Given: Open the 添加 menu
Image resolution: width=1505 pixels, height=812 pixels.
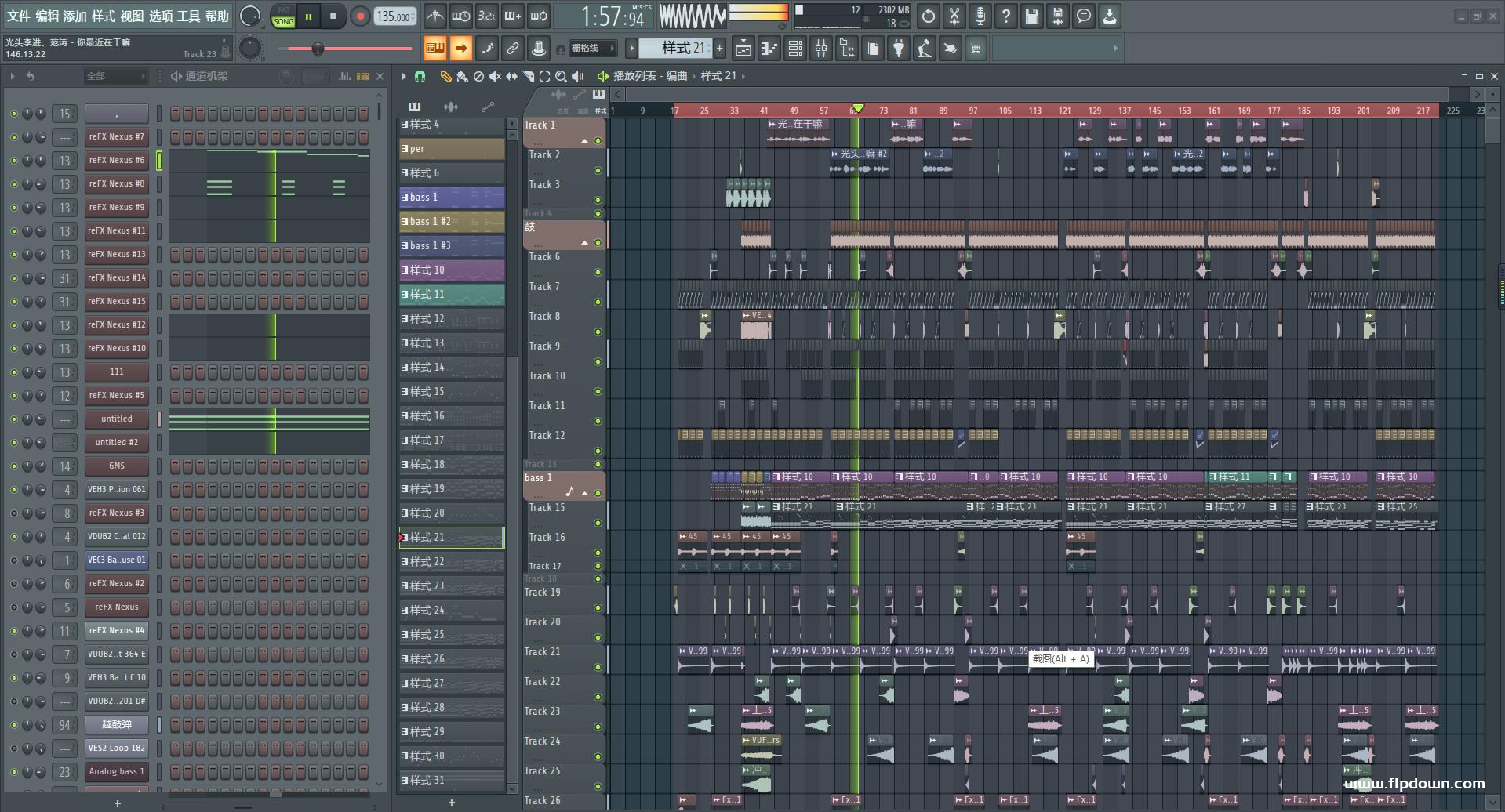Looking at the screenshot, I should click(75, 16).
